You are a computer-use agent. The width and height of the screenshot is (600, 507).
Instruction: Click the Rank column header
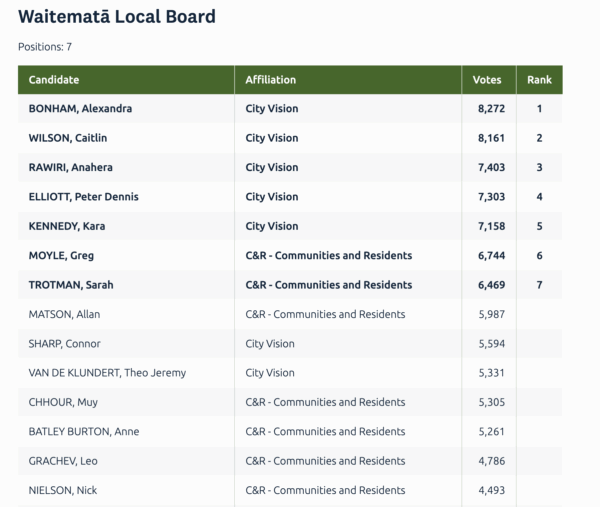pyautogui.click(x=539, y=80)
